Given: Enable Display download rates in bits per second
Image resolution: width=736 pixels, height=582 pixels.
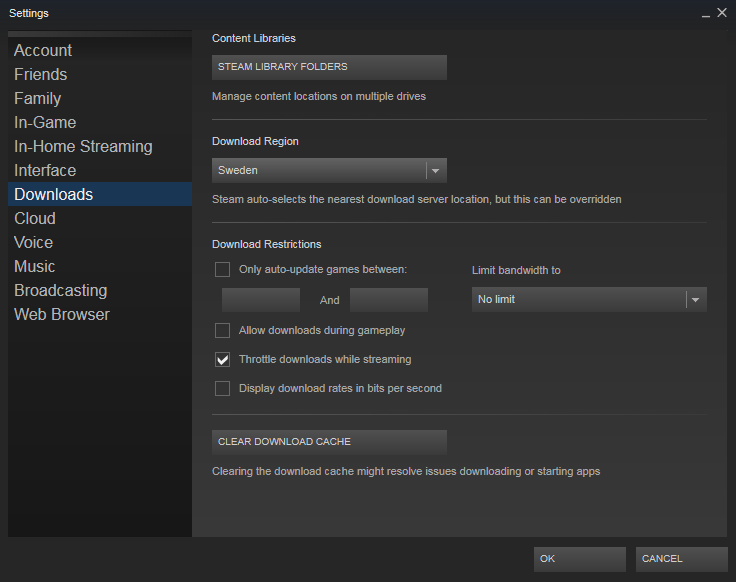Looking at the screenshot, I should 222,389.
